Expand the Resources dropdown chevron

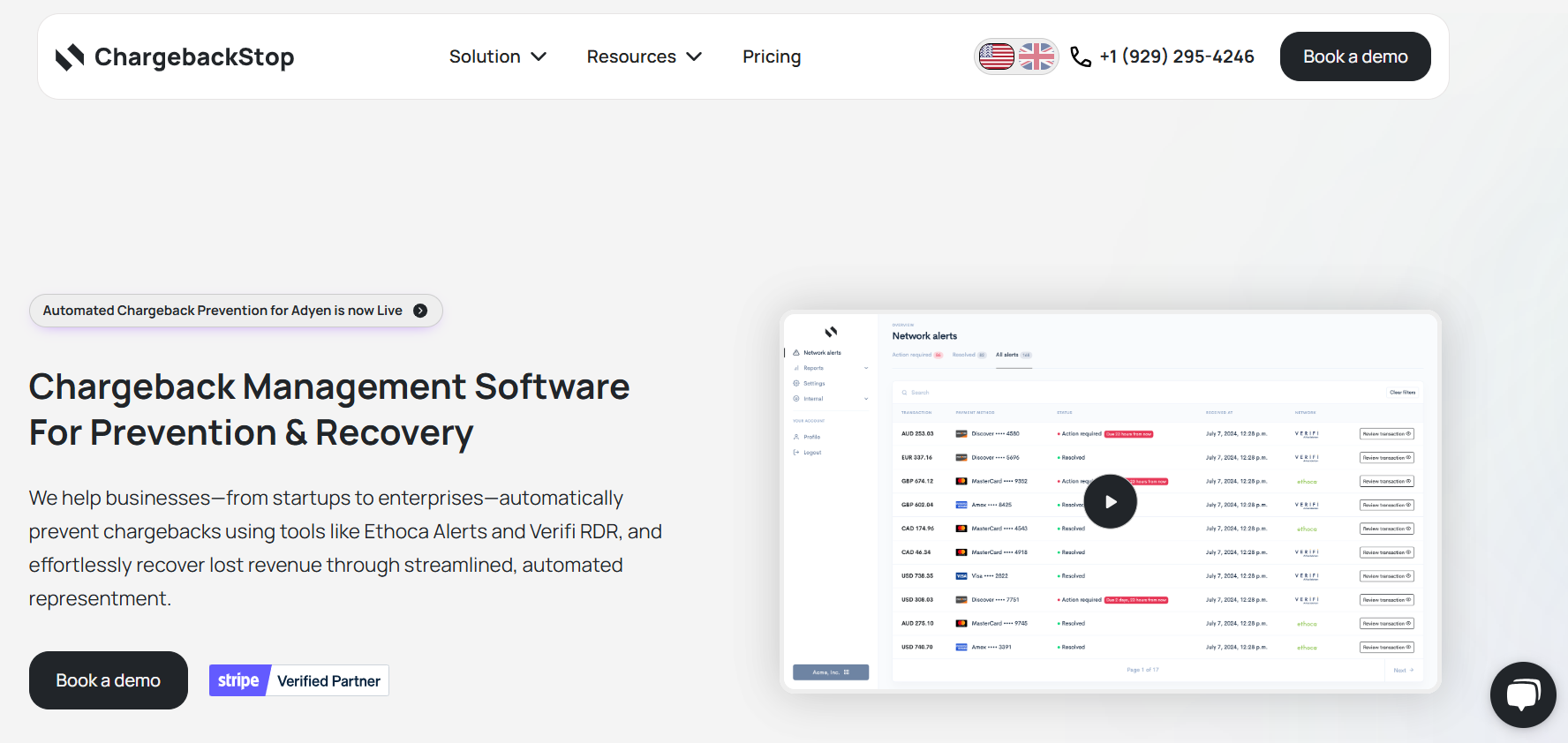694,56
